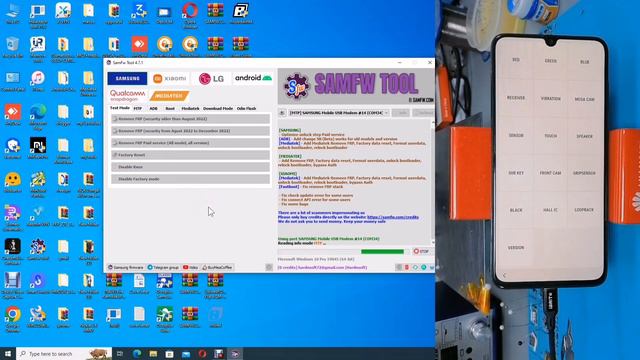Open the Telegram group link
The height and width of the screenshot is (360, 640).
(x=163, y=267)
